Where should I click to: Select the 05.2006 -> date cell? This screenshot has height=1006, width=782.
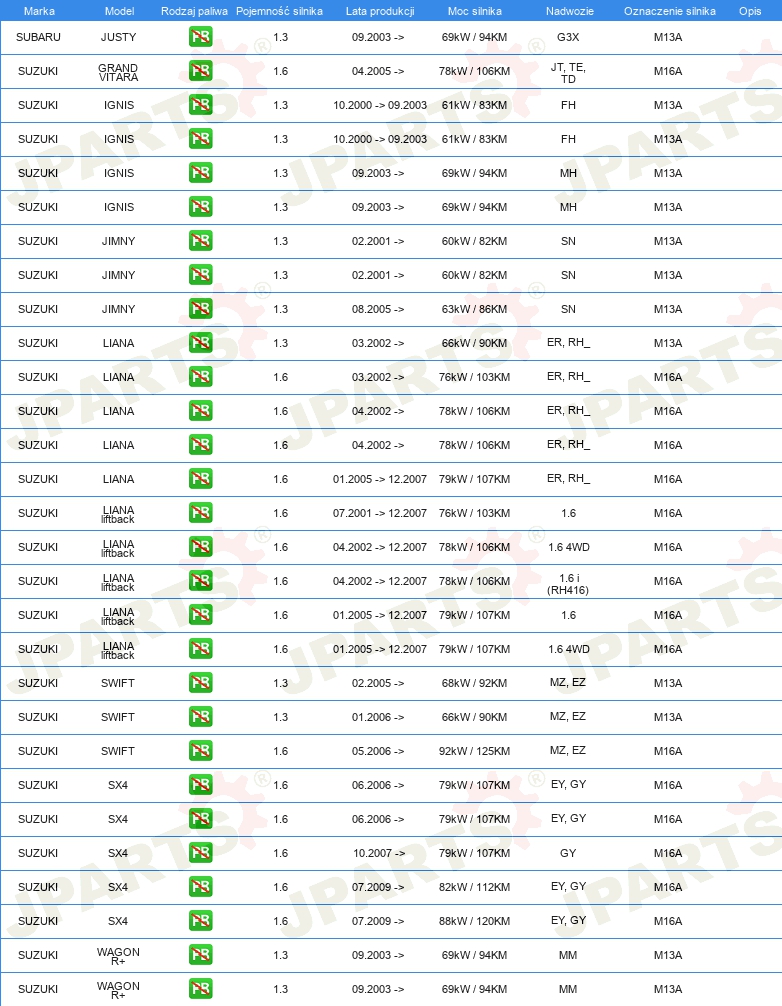pos(378,751)
